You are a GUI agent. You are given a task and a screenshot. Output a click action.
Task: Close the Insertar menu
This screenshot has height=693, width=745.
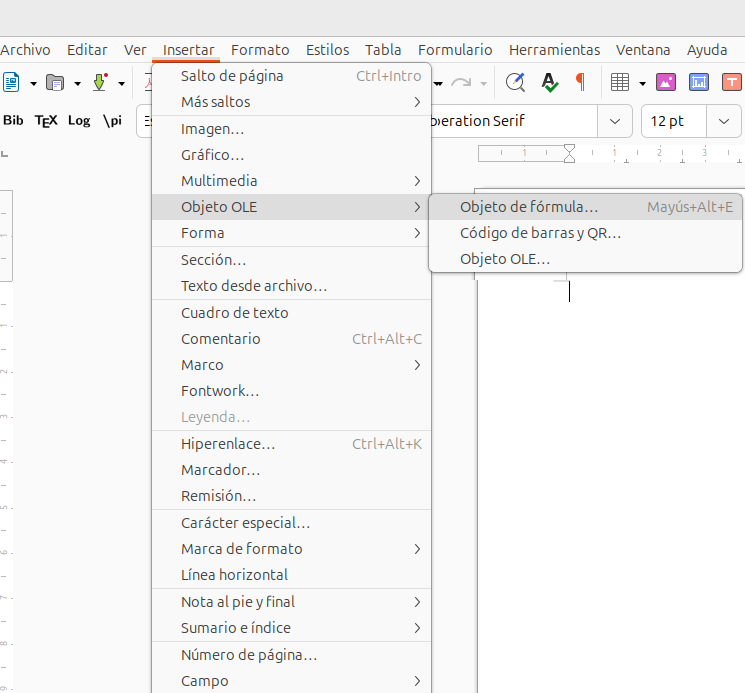(189, 50)
